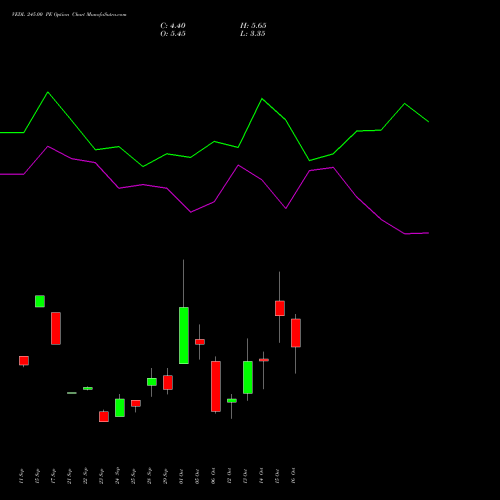Screen dimensions: 500x500
Task: Select the 12 Oct date label
Action: coord(229,476)
